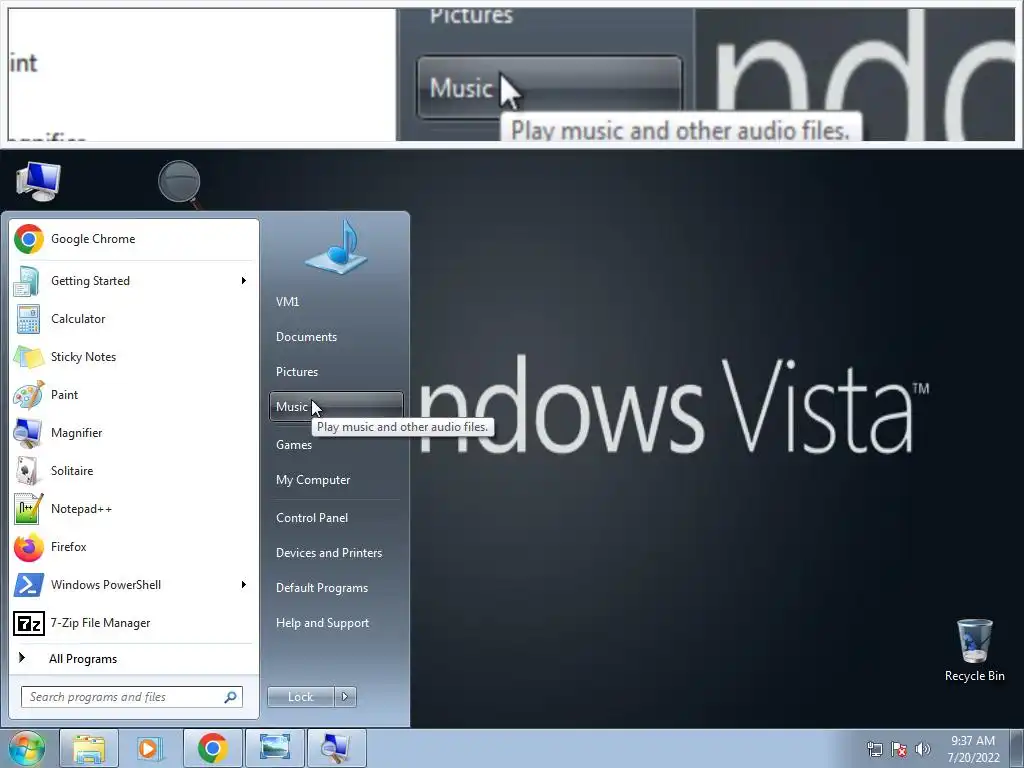Open Windows Explorer from taskbar
Image resolution: width=1024 pixels, height=768 pixels.
(89, 748)
